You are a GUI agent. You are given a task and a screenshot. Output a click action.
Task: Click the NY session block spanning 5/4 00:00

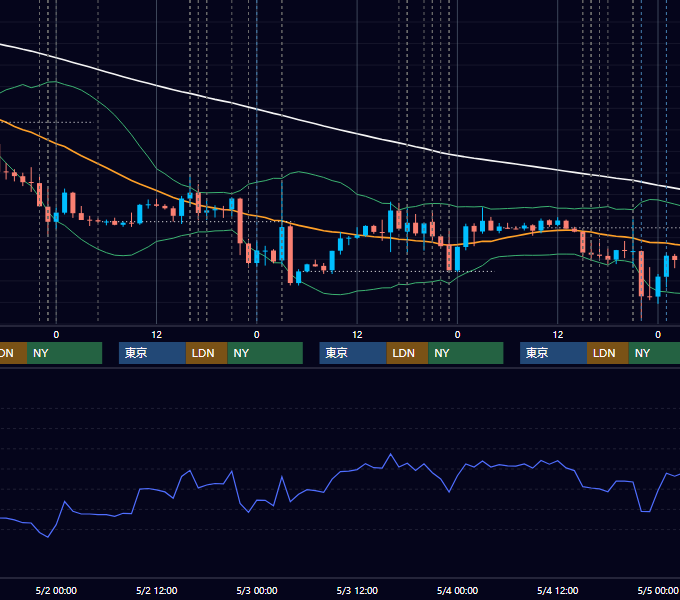coord(466,353)
